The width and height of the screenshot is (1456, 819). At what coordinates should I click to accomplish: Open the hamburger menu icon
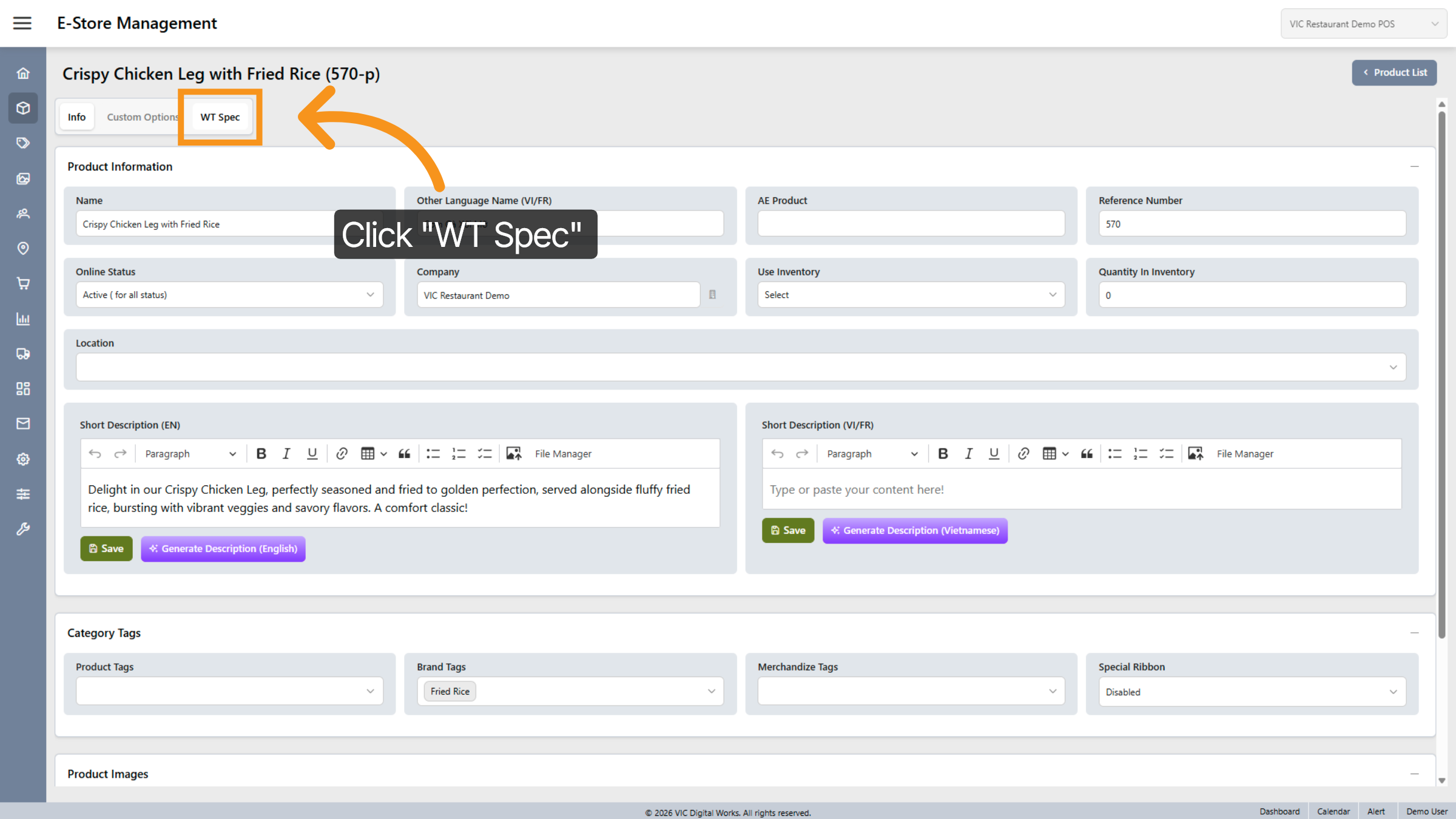[x=22, y=23]
